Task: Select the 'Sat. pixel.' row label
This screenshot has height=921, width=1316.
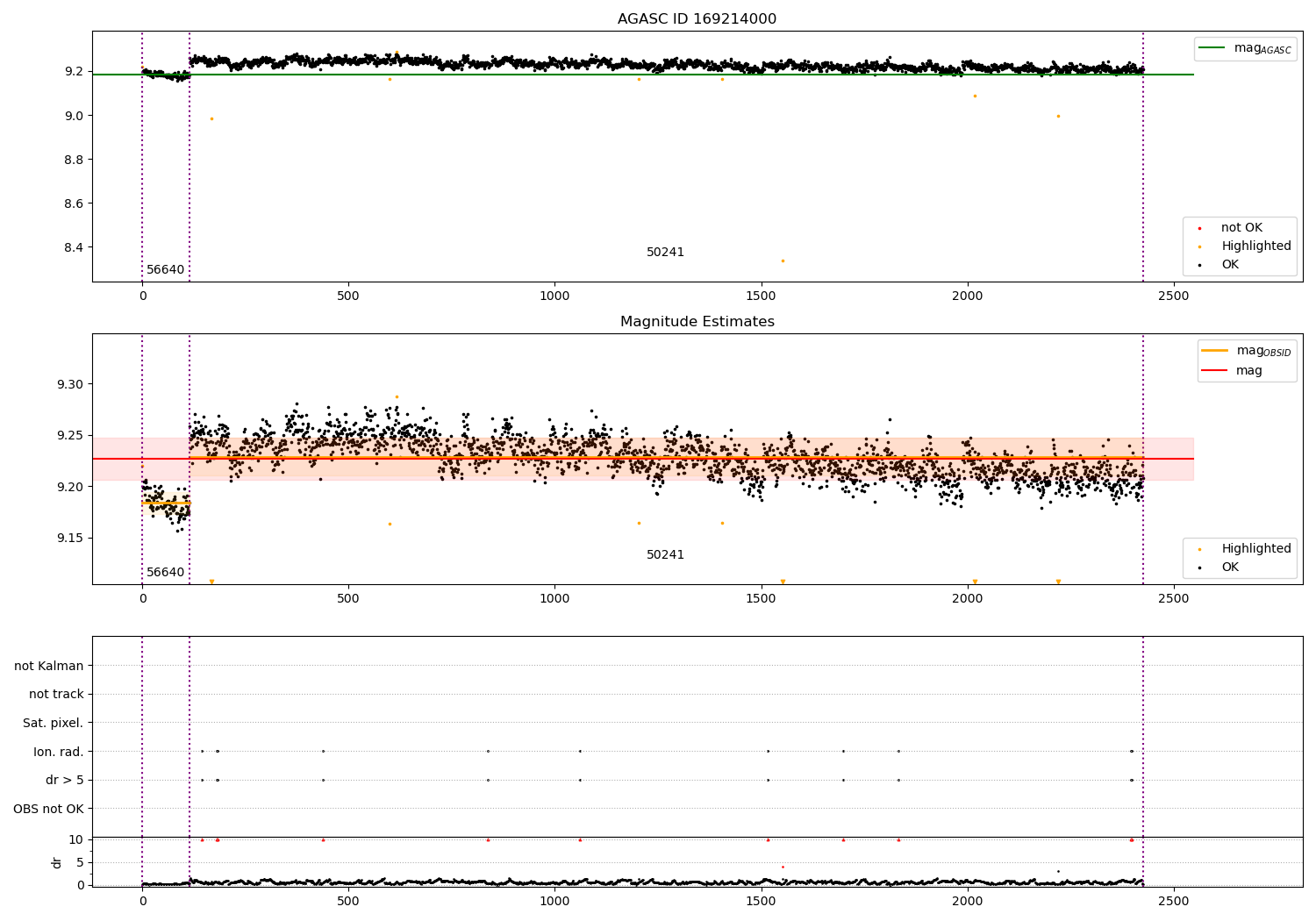Action: 54,724
